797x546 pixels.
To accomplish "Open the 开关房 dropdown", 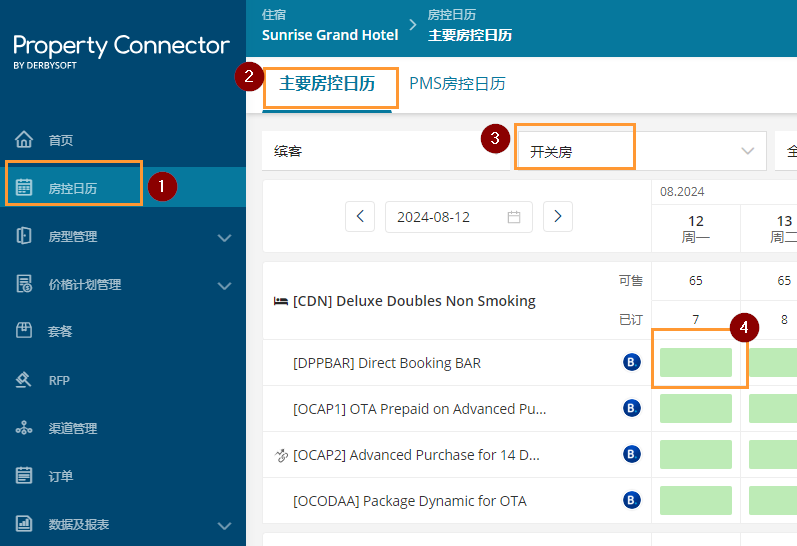I will click(640, 151).
